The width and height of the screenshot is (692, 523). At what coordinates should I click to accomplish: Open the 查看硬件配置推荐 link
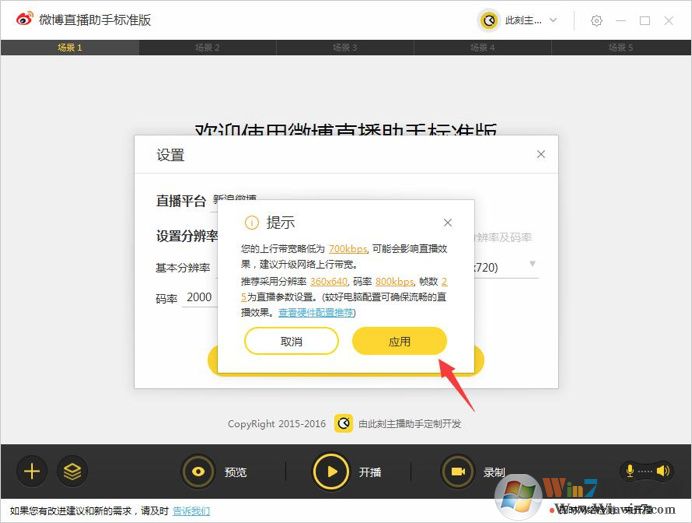[316, 313]
